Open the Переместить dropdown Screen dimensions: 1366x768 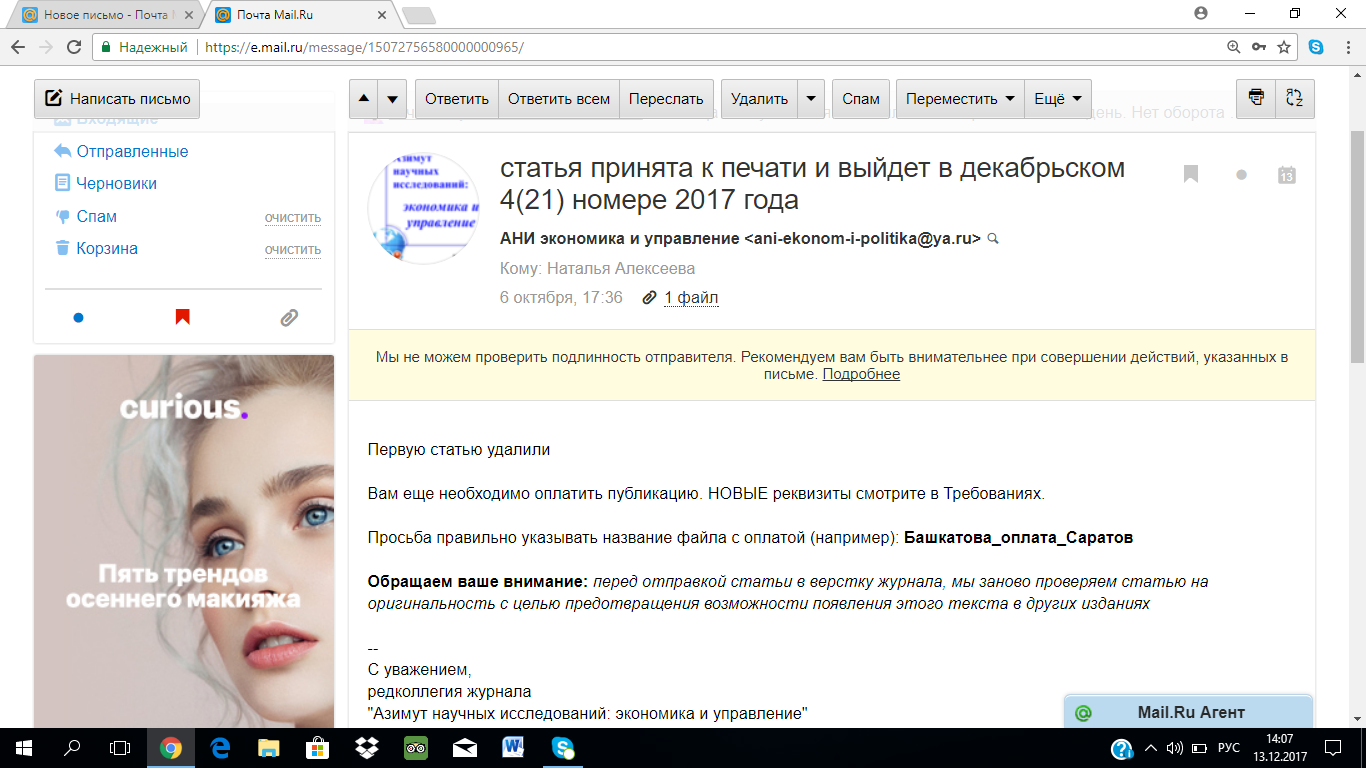(x=960, y=99)
